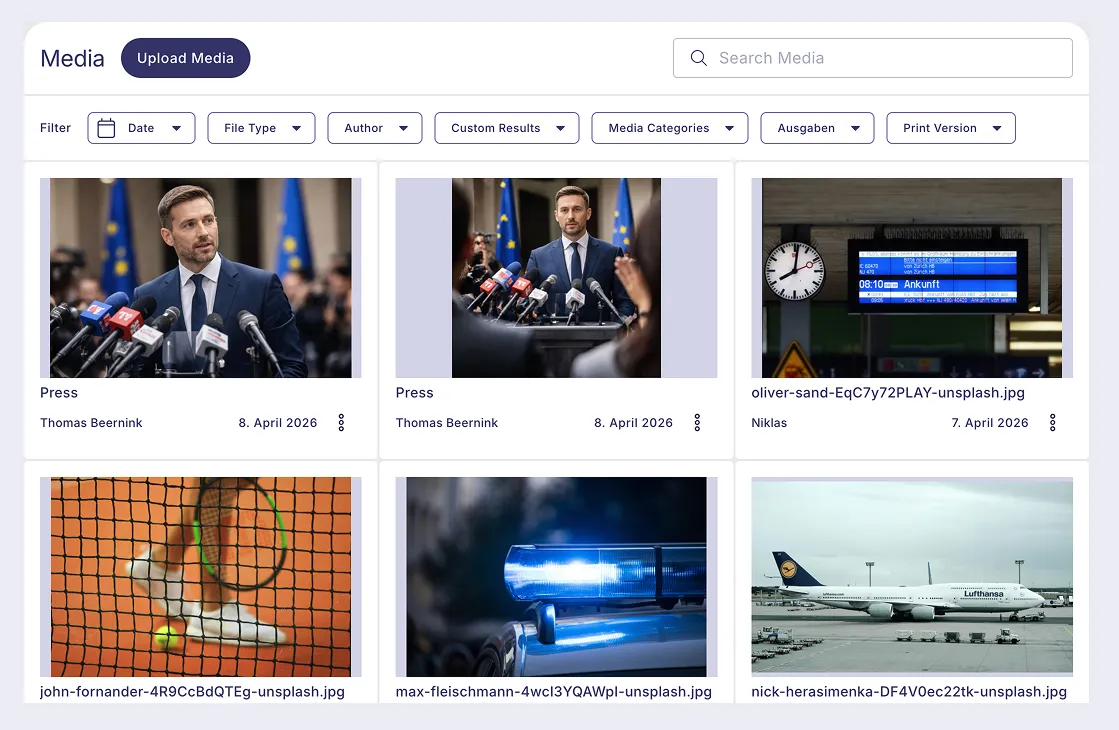Expand the Ausgaben filter
The image size is (1119, 730).
coord(817,128)
